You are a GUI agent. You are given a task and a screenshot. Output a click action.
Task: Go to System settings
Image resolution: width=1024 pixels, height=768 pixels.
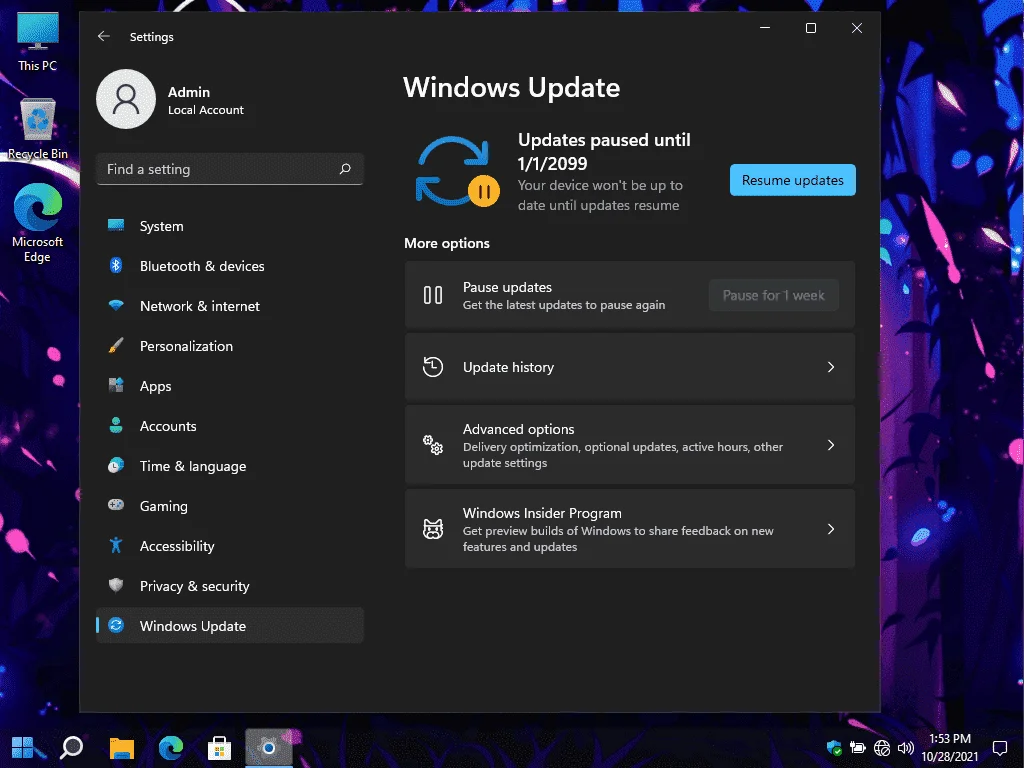pyautogui.click(x=229, y=226)
